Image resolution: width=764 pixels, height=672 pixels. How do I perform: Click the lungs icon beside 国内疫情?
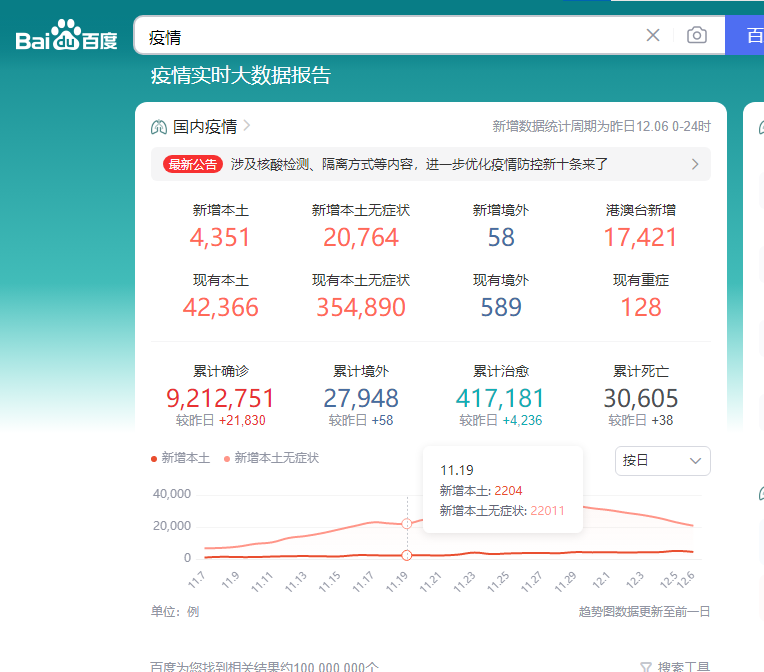coord(159,127)
